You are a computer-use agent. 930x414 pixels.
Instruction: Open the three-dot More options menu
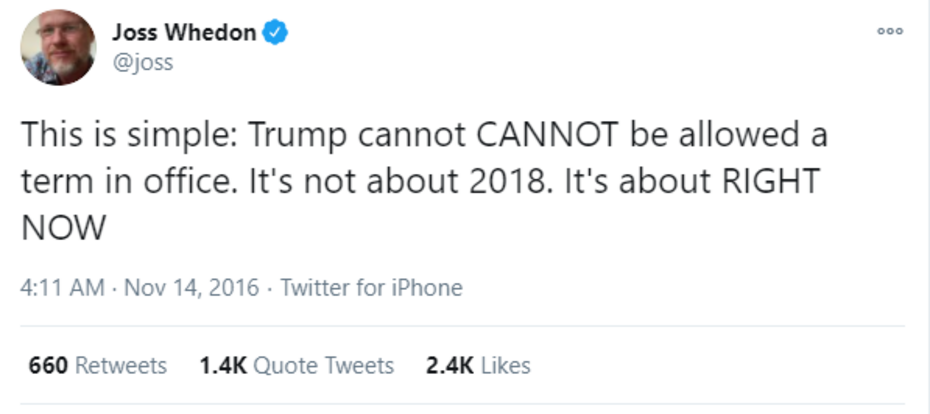pyautogui.click(x=889, y=31)
